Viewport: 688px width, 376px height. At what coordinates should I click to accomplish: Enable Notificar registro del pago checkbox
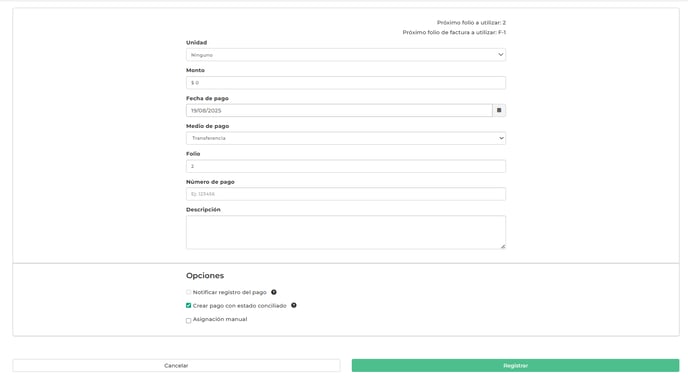click(189, 292)
